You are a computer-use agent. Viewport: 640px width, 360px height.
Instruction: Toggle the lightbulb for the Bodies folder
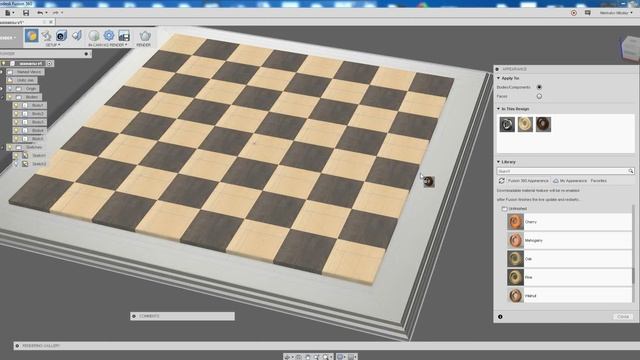coord(10,97)
